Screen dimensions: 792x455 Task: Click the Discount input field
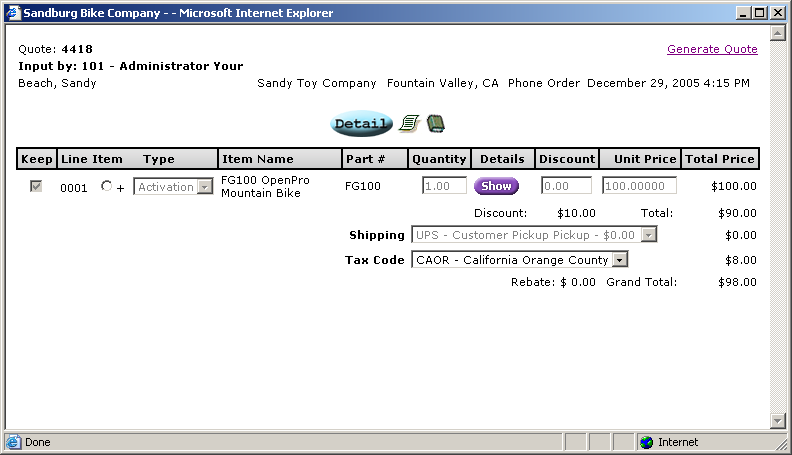pos(566,186)
